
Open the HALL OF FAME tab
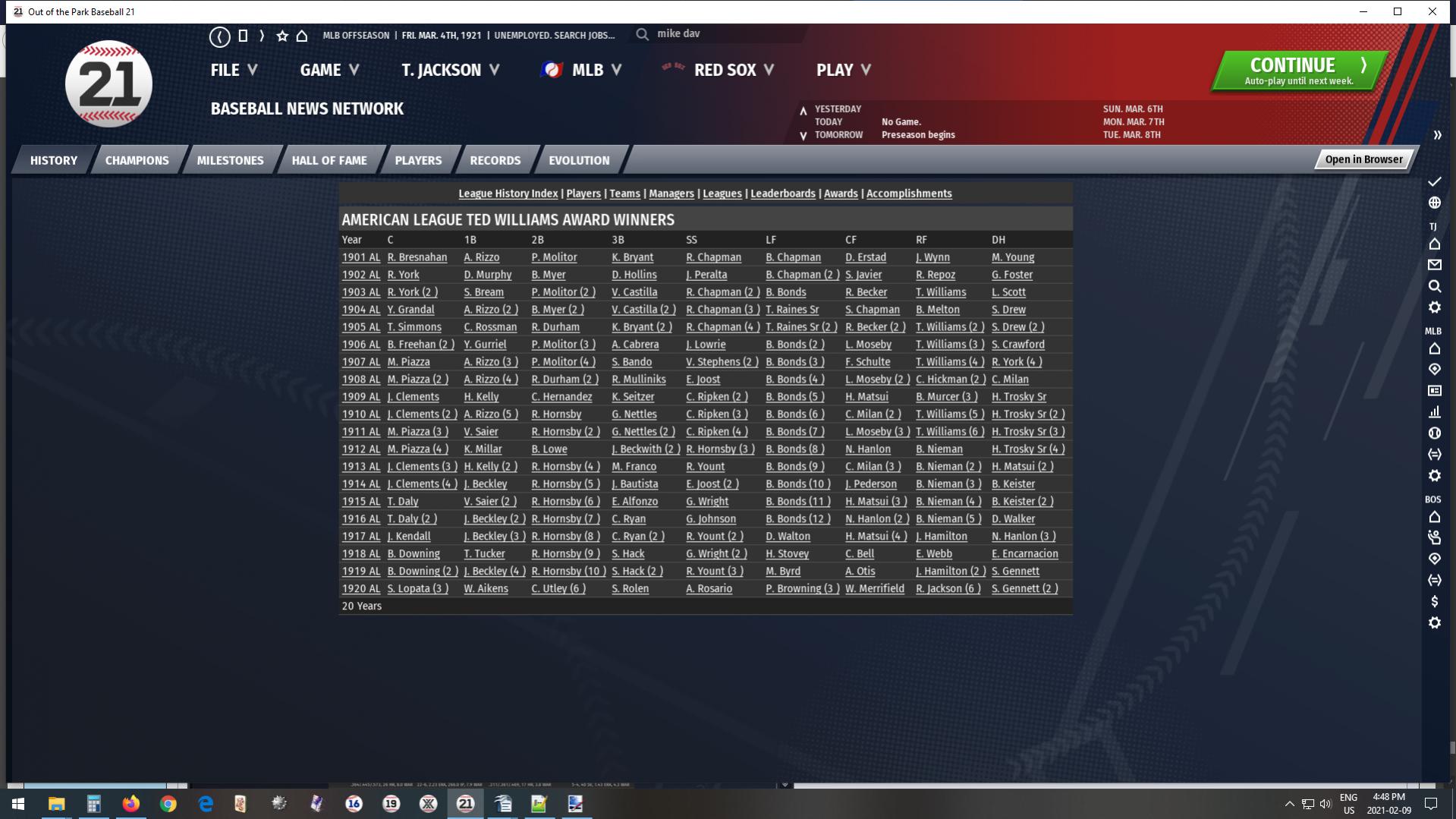tap(329, 160)
